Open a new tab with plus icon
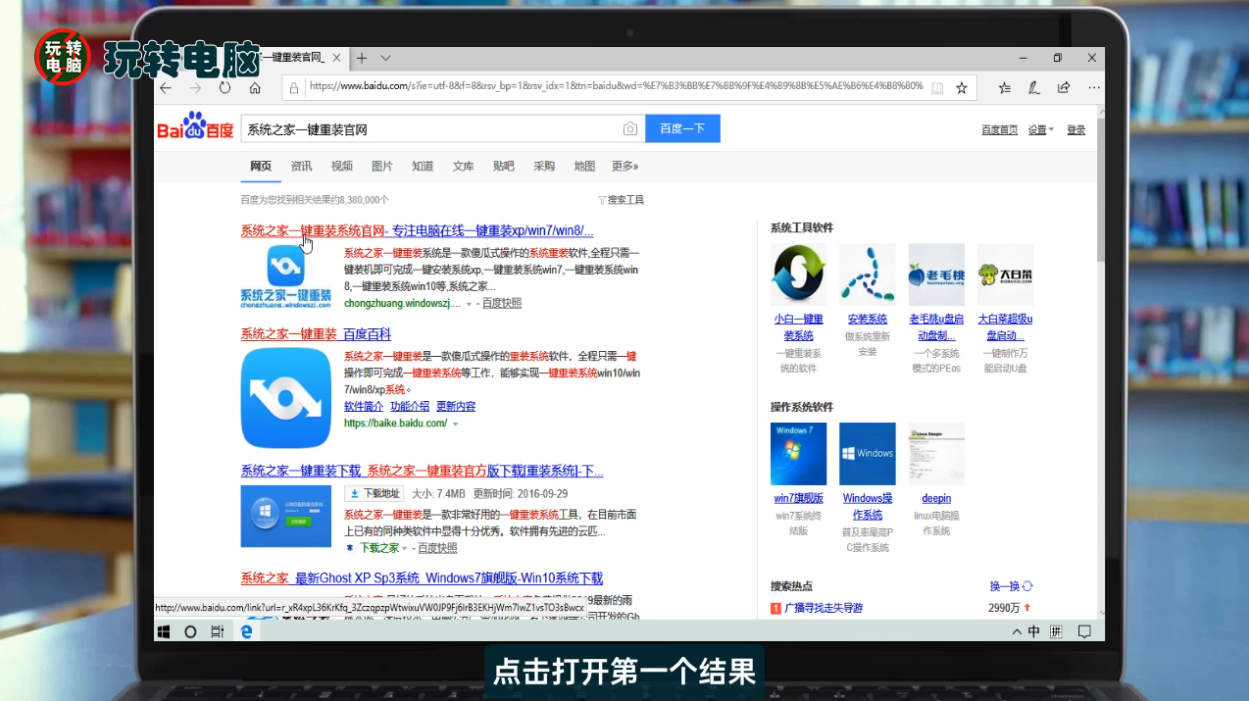The width and height of the screenshot is (1249, 701). [362, 58]
